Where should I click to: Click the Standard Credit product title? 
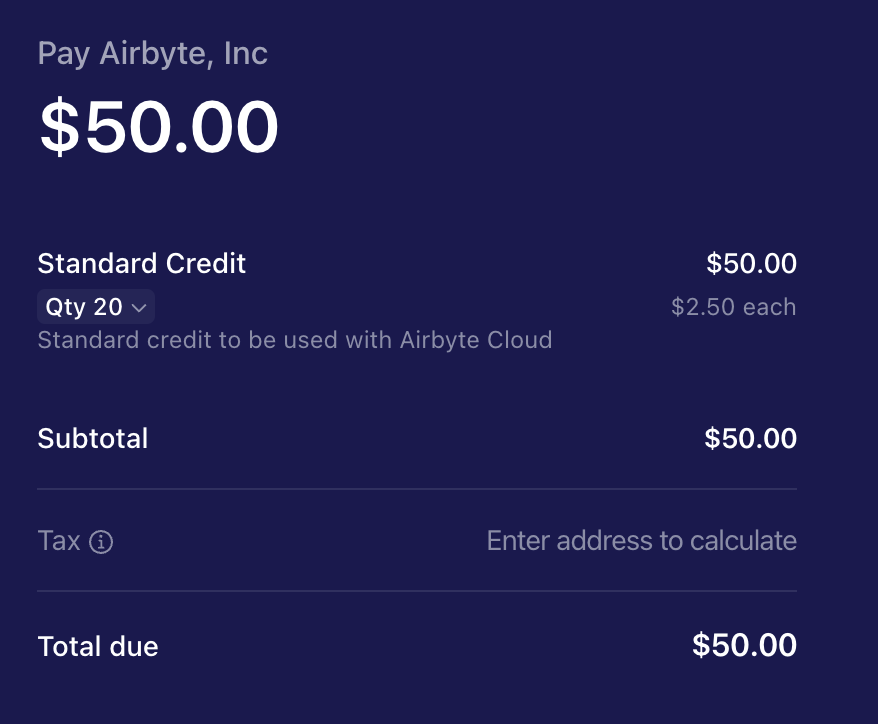[142, 263]
